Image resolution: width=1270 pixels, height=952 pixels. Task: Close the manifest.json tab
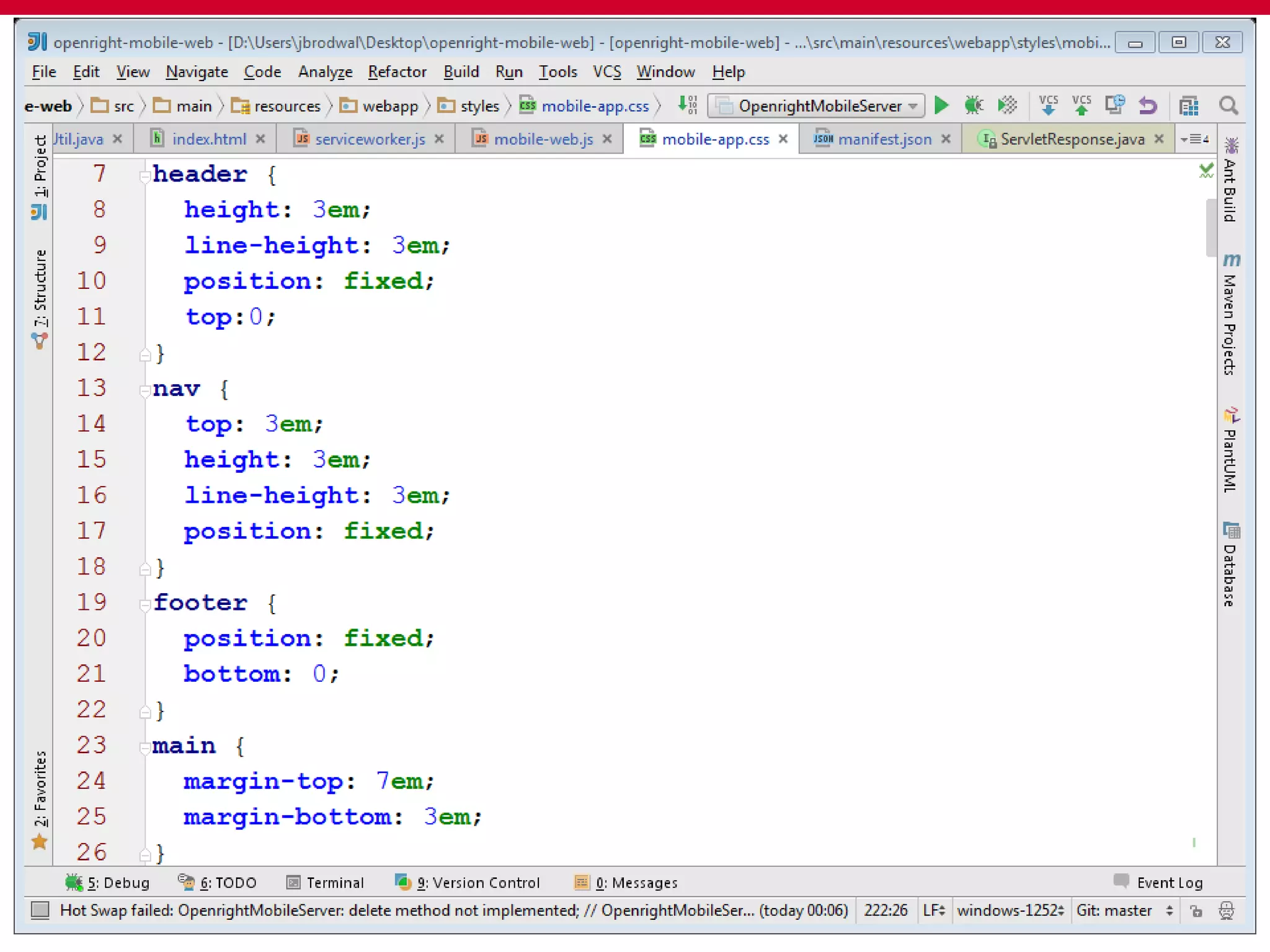[946, 139]
